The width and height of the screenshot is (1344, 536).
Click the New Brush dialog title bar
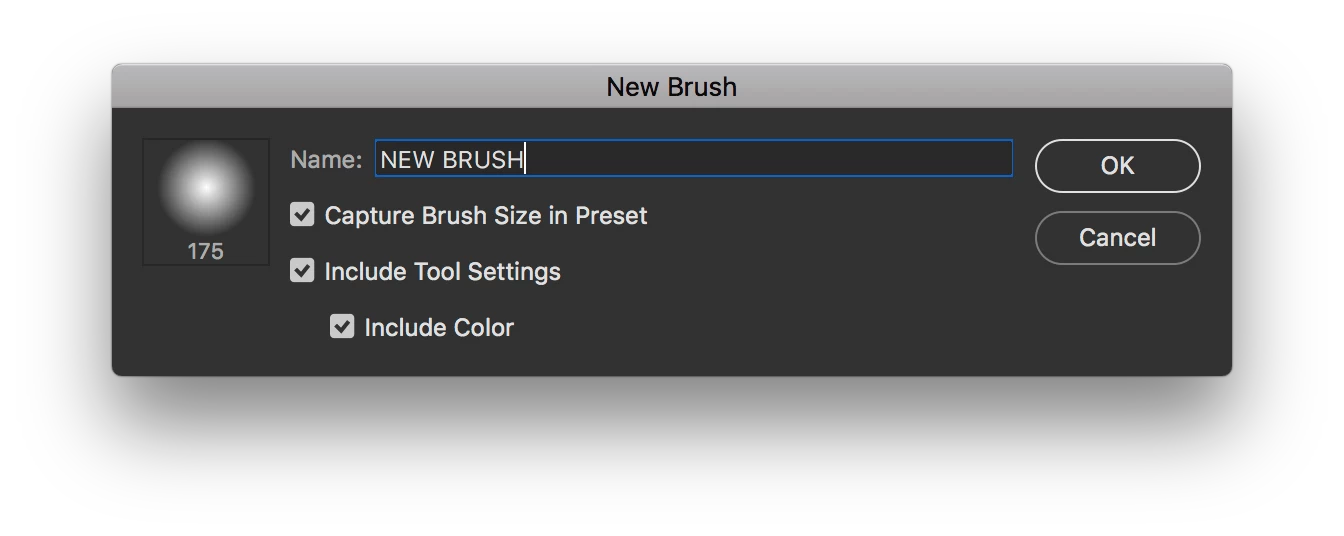coord(400,87)
